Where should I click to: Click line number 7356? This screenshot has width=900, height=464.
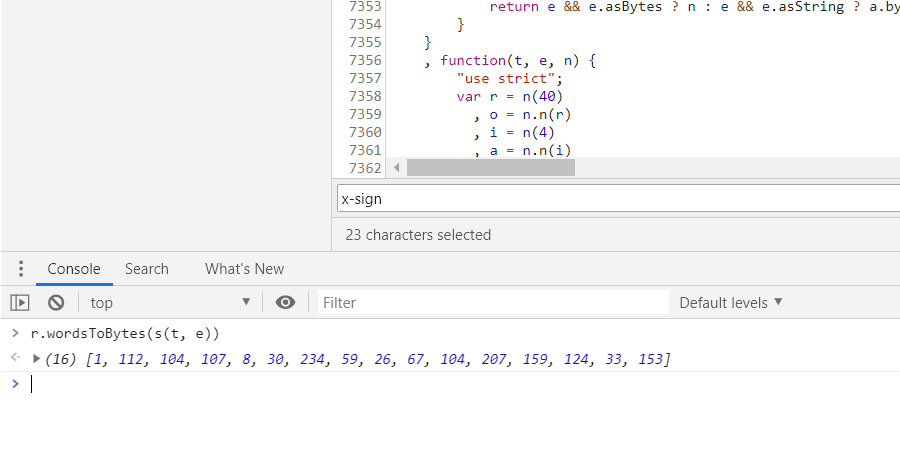[x=365, y=60]
